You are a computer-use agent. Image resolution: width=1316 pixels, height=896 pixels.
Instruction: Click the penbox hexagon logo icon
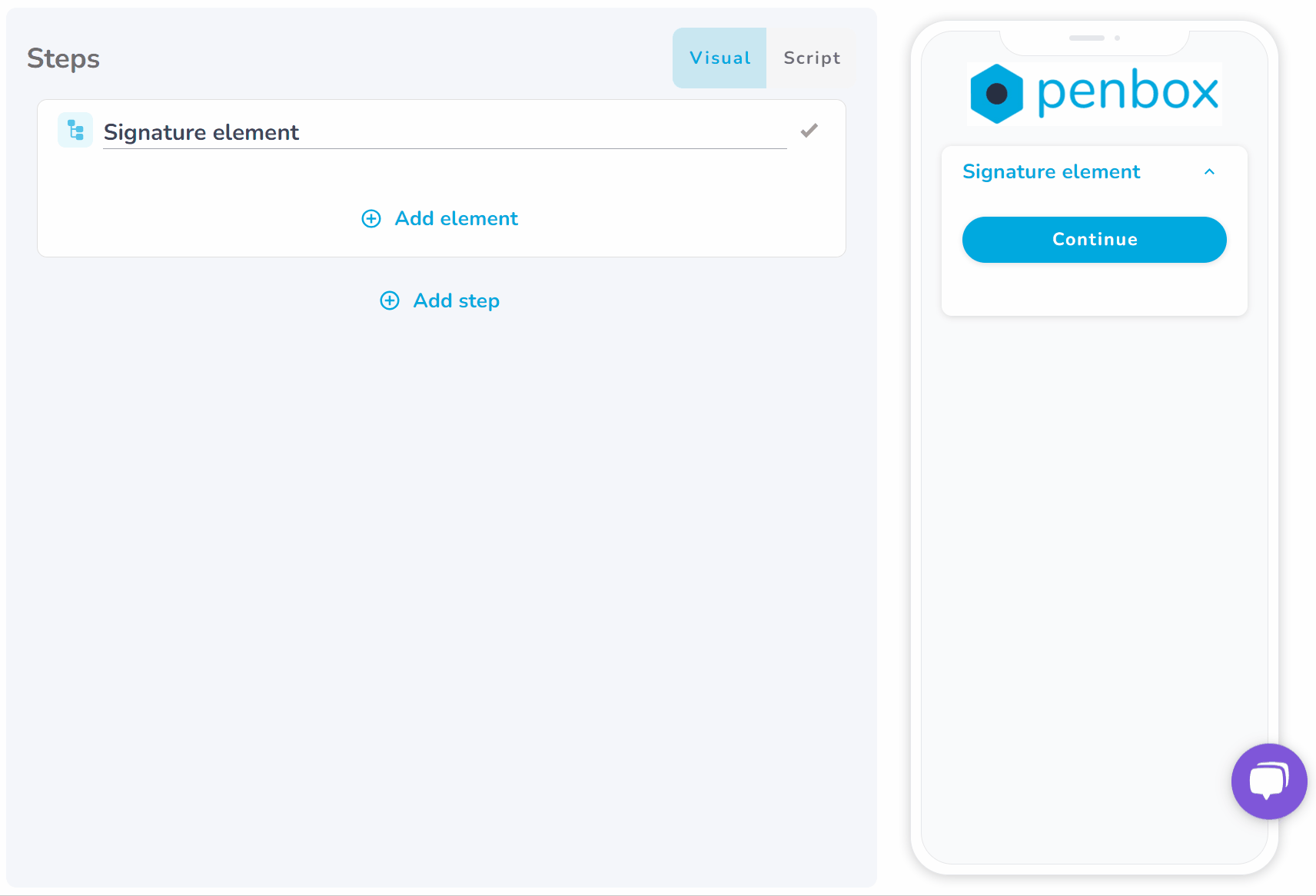(996, 94)
